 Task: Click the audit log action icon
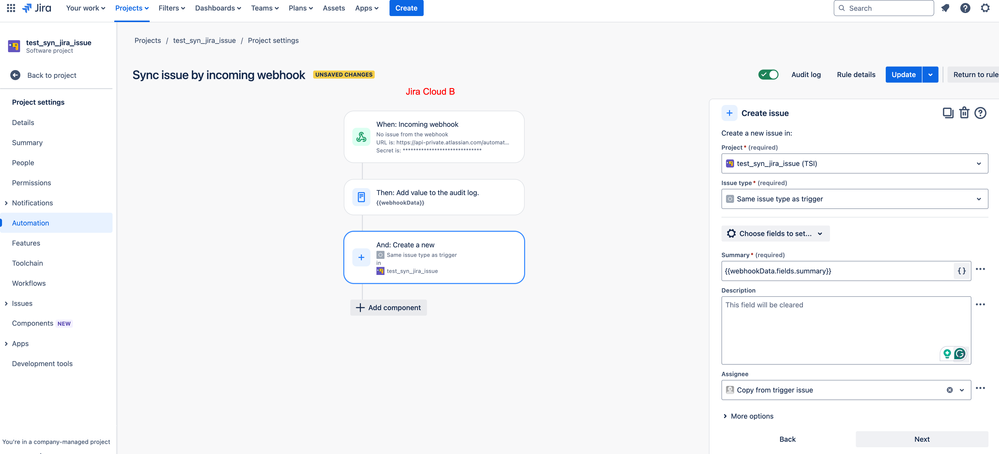(361, 197)
